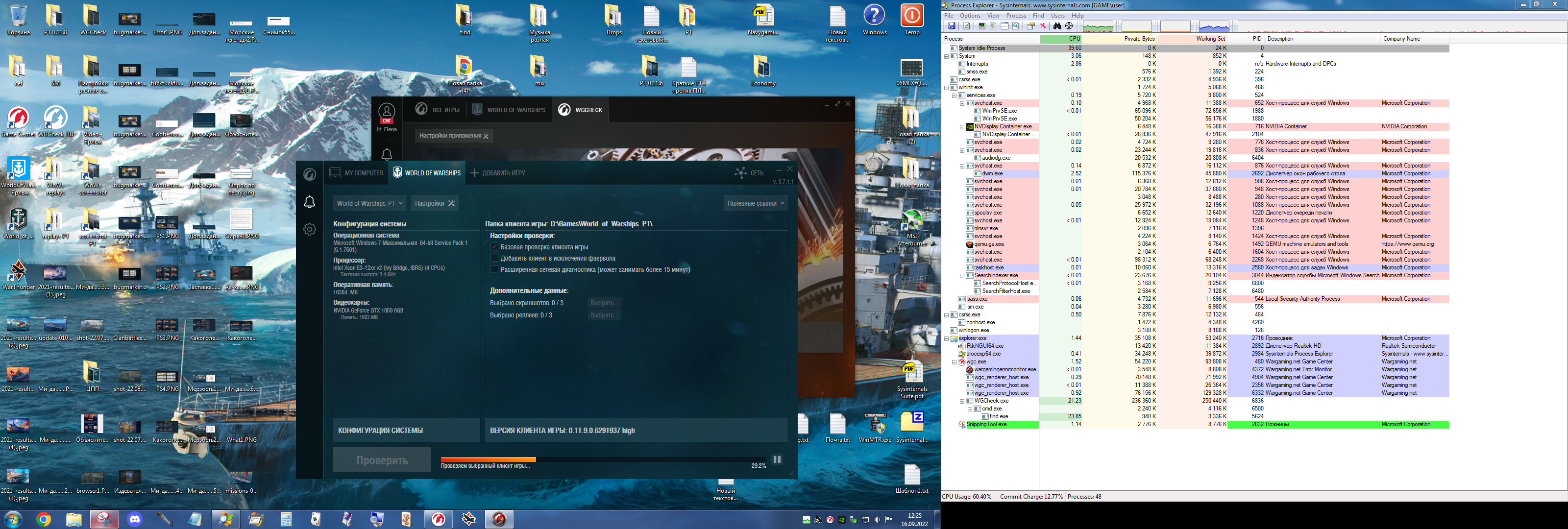This screenshot has width=1568, height=529.
Task: Open the File menu in Process Explorer
Action: click(948, 16)
